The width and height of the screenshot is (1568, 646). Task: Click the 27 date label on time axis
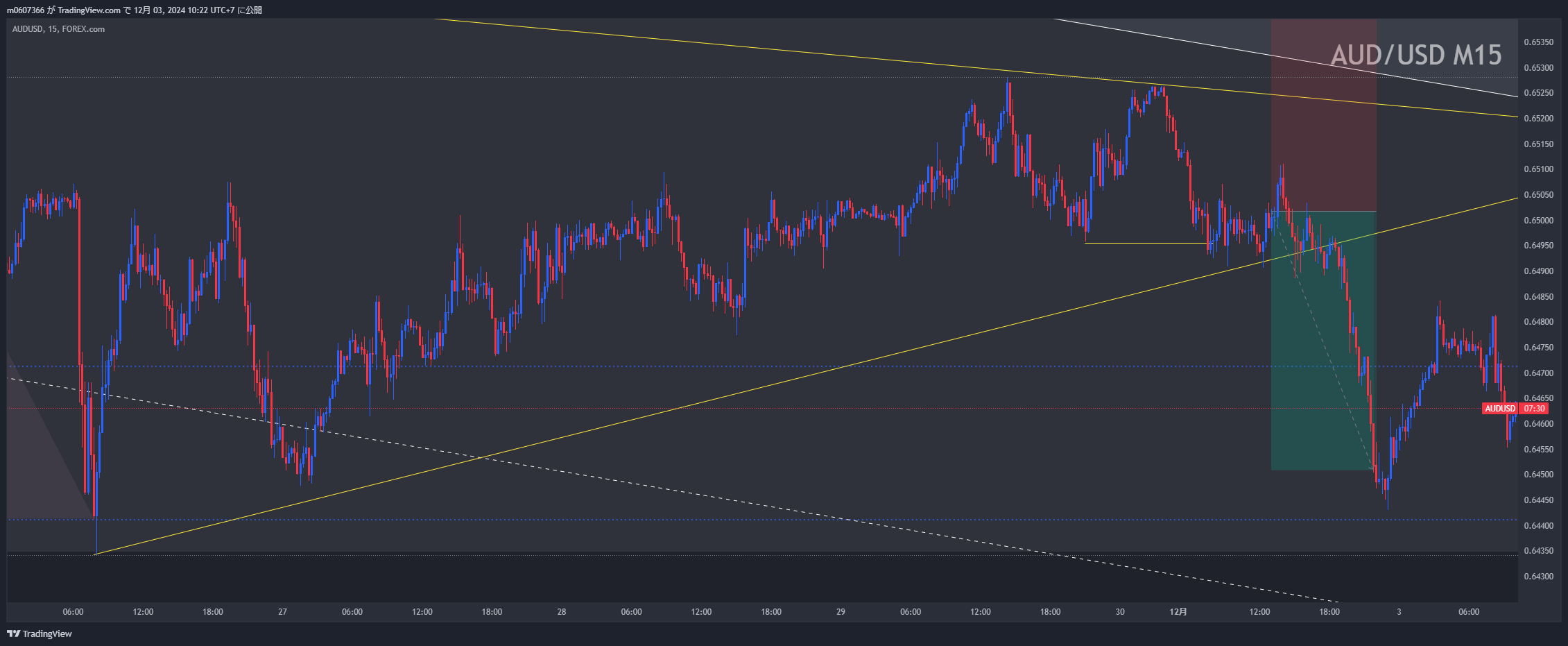(x=282, y=612)
